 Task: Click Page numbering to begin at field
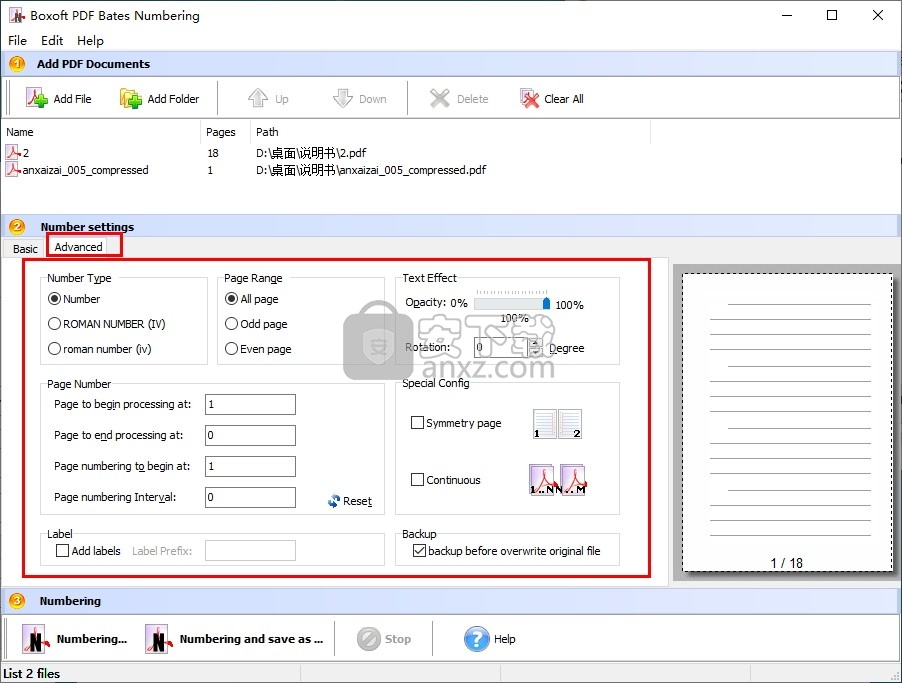click(x=250, y=466)
